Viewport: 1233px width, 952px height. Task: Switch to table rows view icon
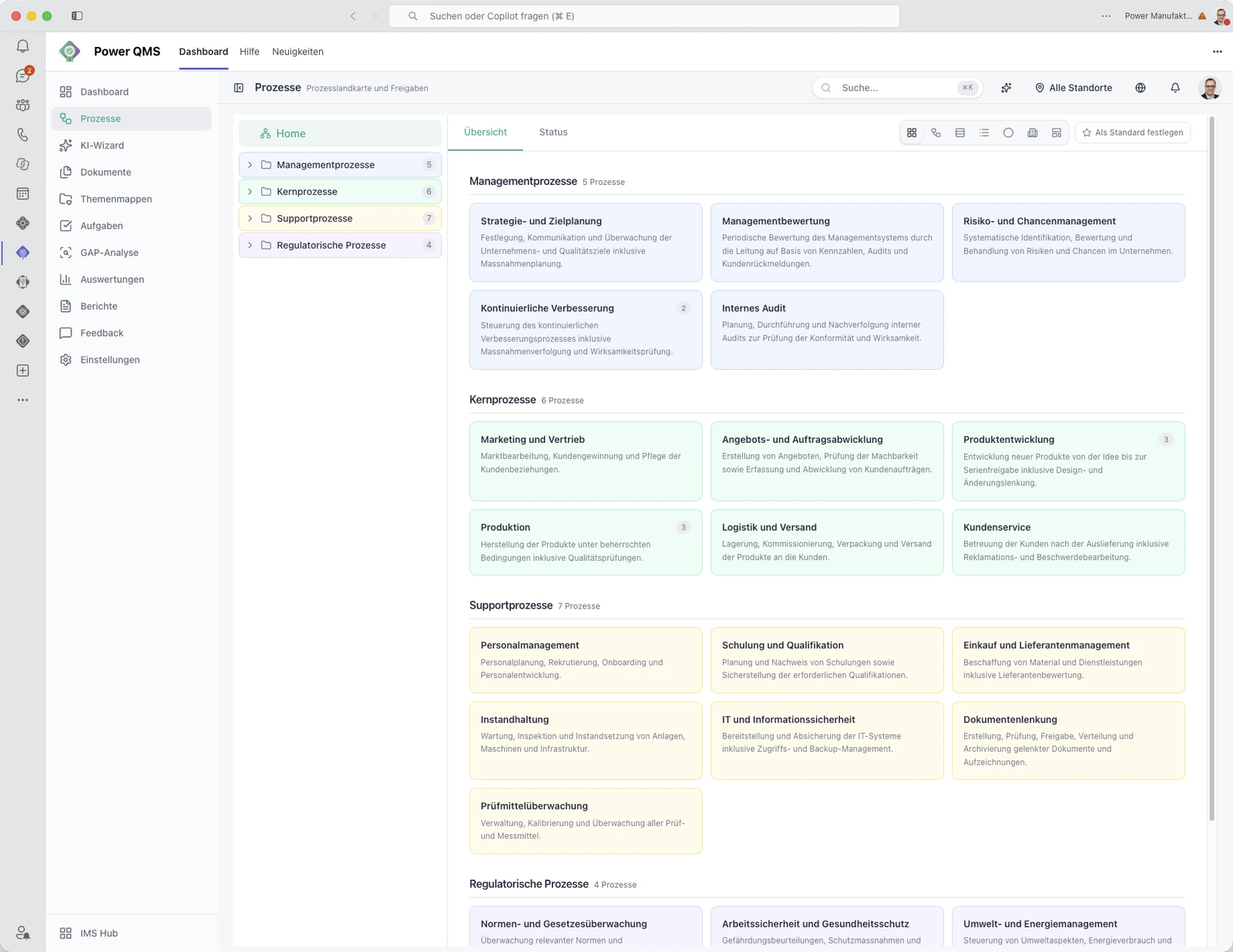(960, 132)
